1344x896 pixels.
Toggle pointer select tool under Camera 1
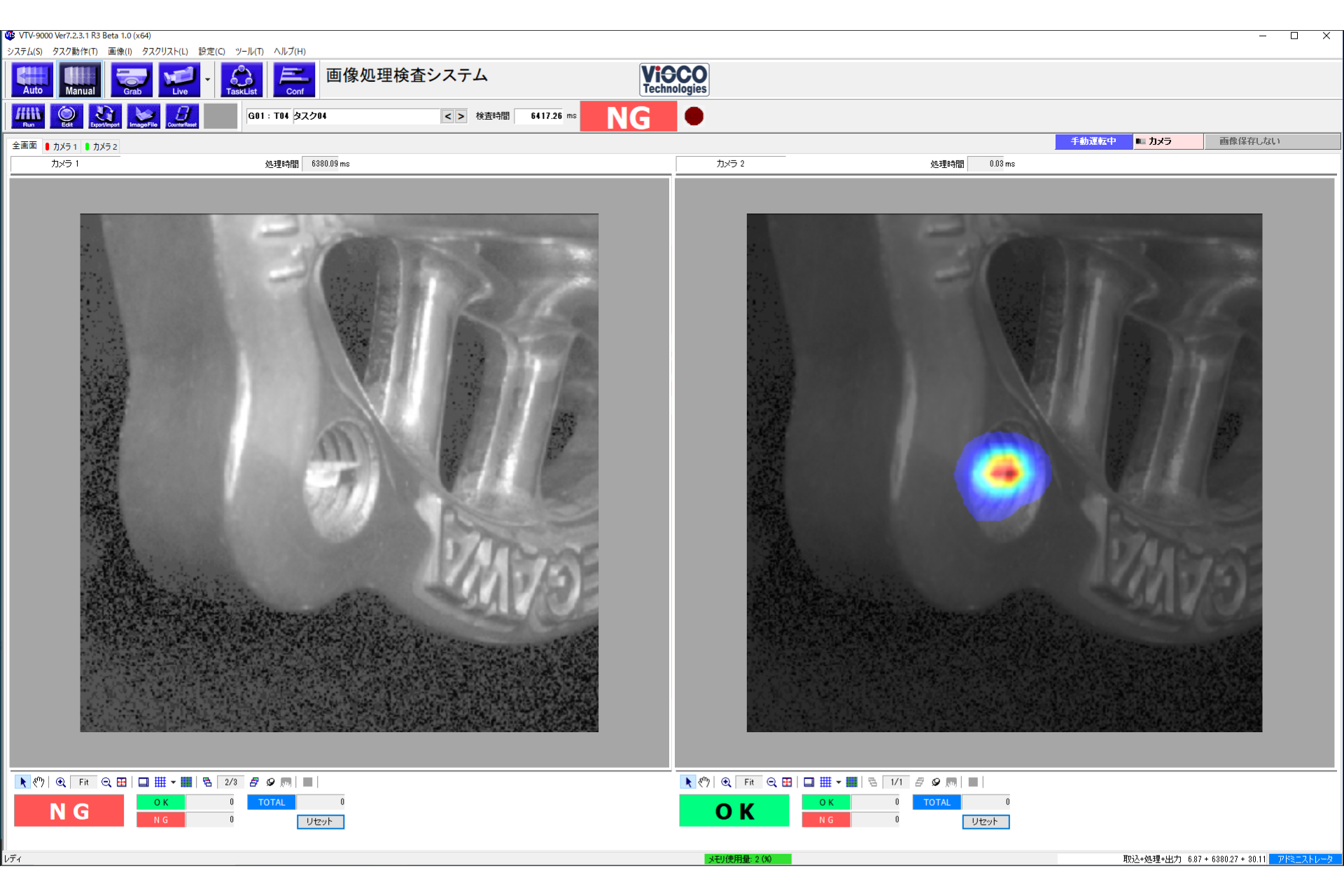pos(22,782)
